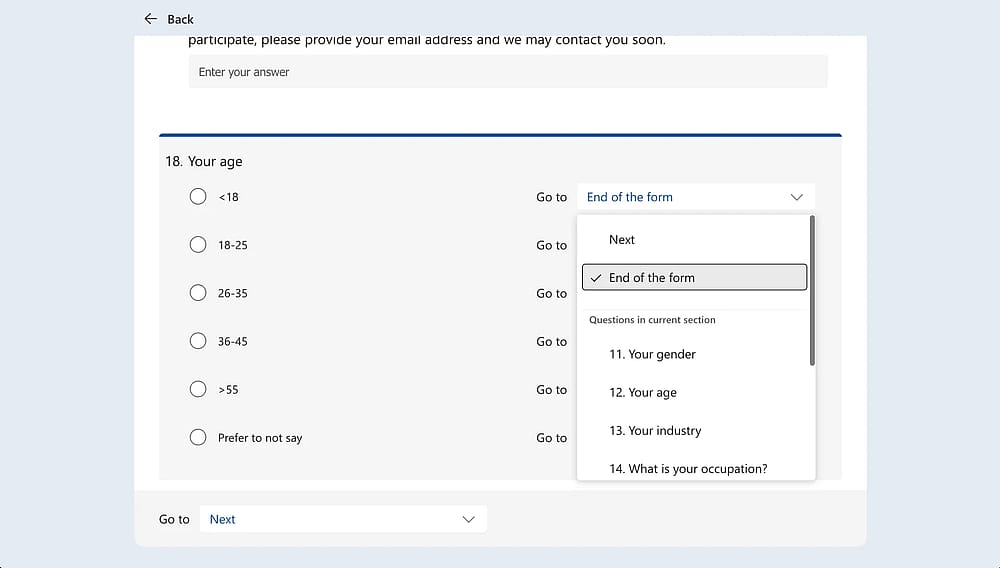Branch to 11. Your gender
The image size is (1000, 568).
coord(695,354)
